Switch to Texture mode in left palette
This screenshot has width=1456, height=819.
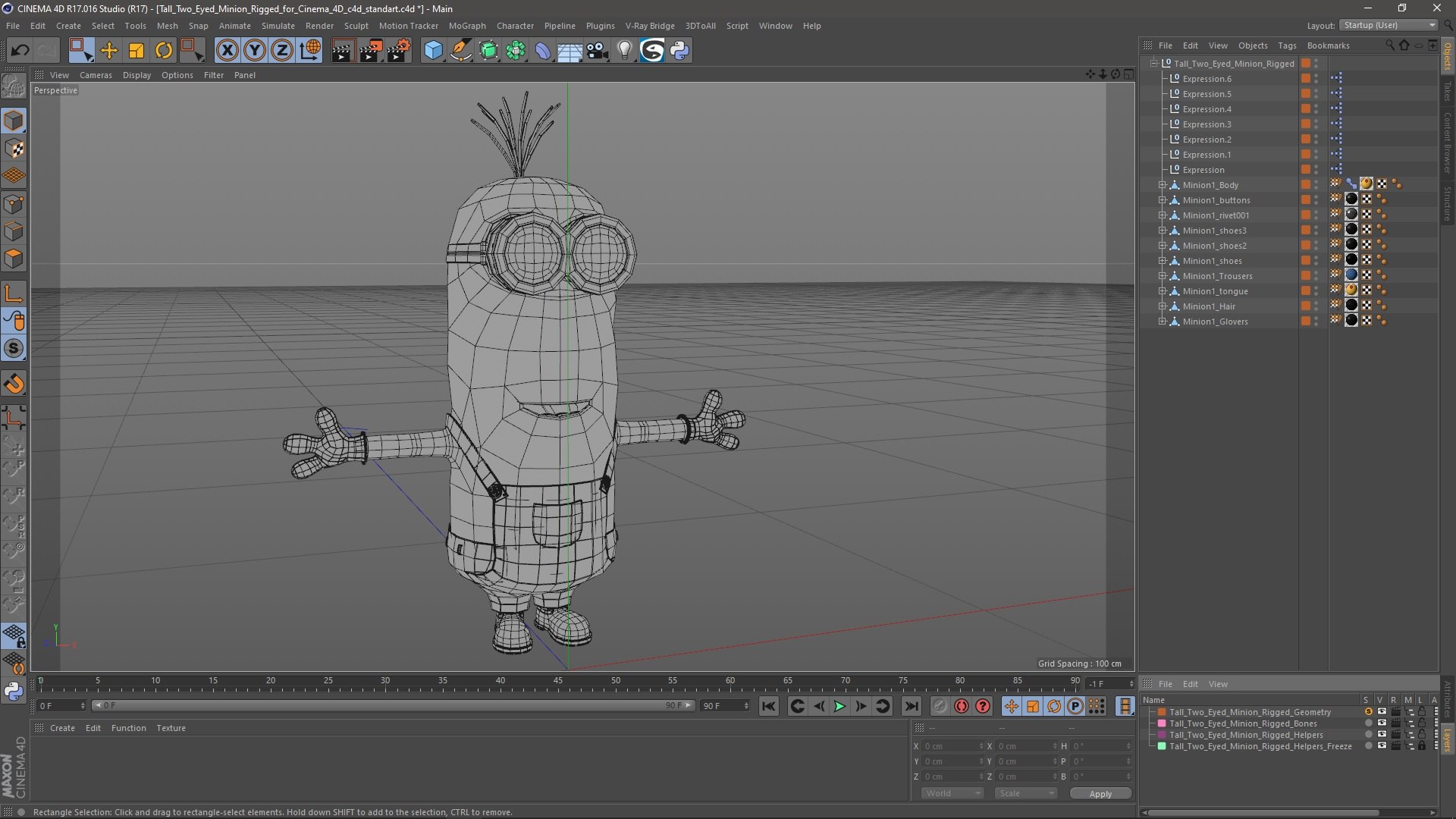coord(14,149)
